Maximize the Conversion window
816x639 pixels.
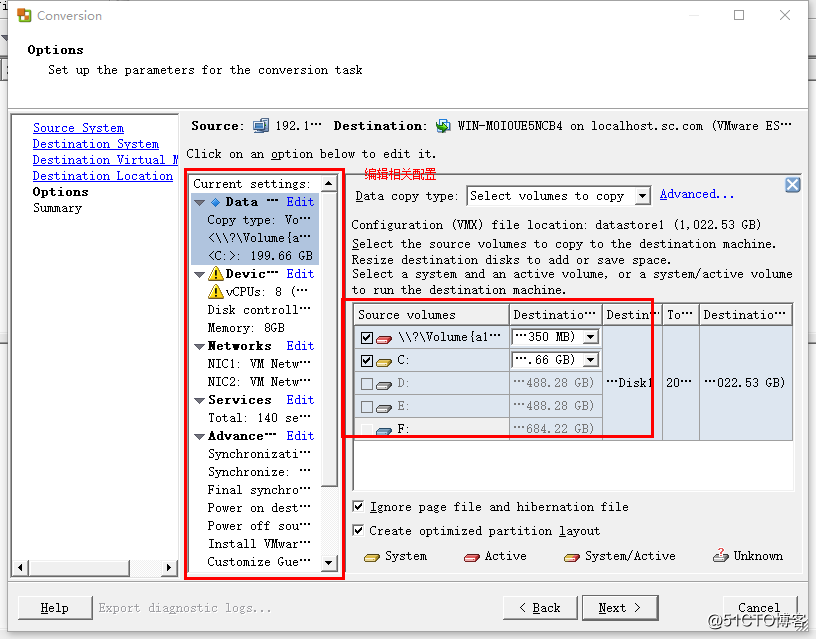(739, 15)
